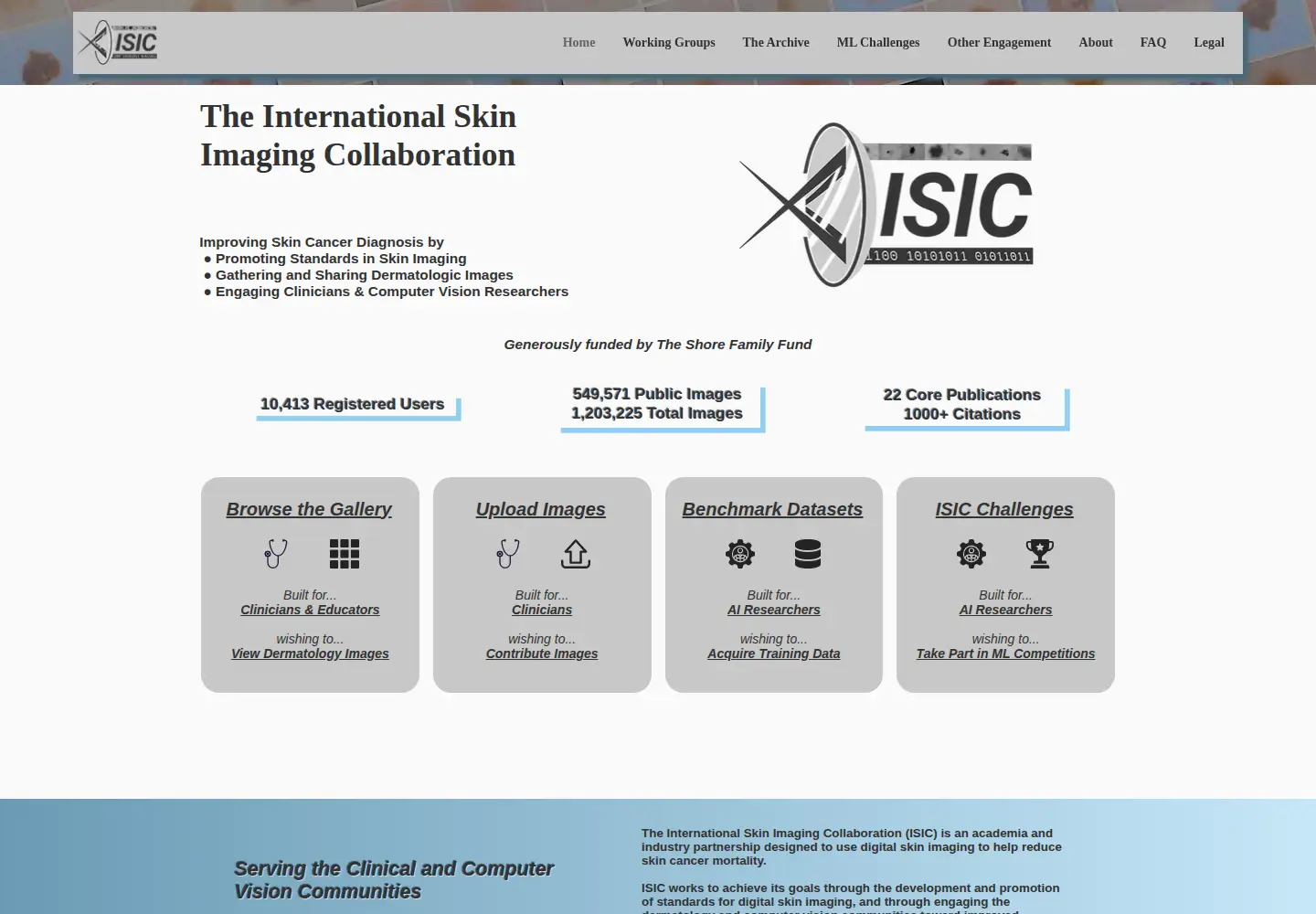Click the 549,571 Public Images text
Image resolution: width=1316 pixels, height=914 pixels.
(657, 394)
